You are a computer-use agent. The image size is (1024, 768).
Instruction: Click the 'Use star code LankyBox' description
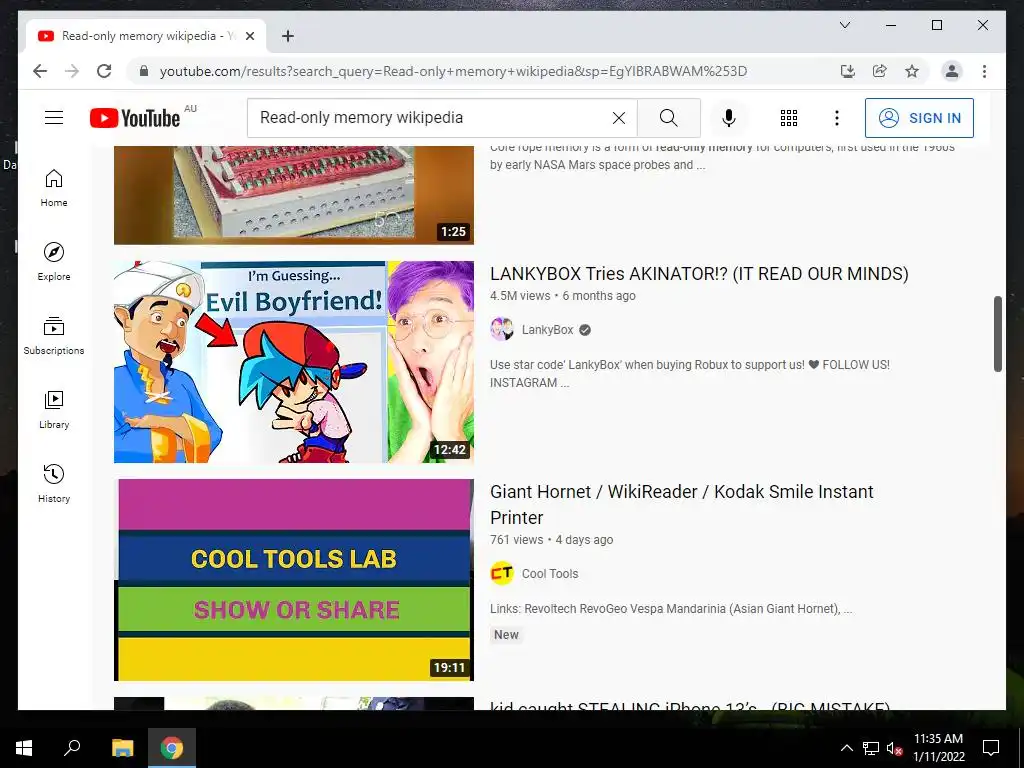click(x=690, y=374)
